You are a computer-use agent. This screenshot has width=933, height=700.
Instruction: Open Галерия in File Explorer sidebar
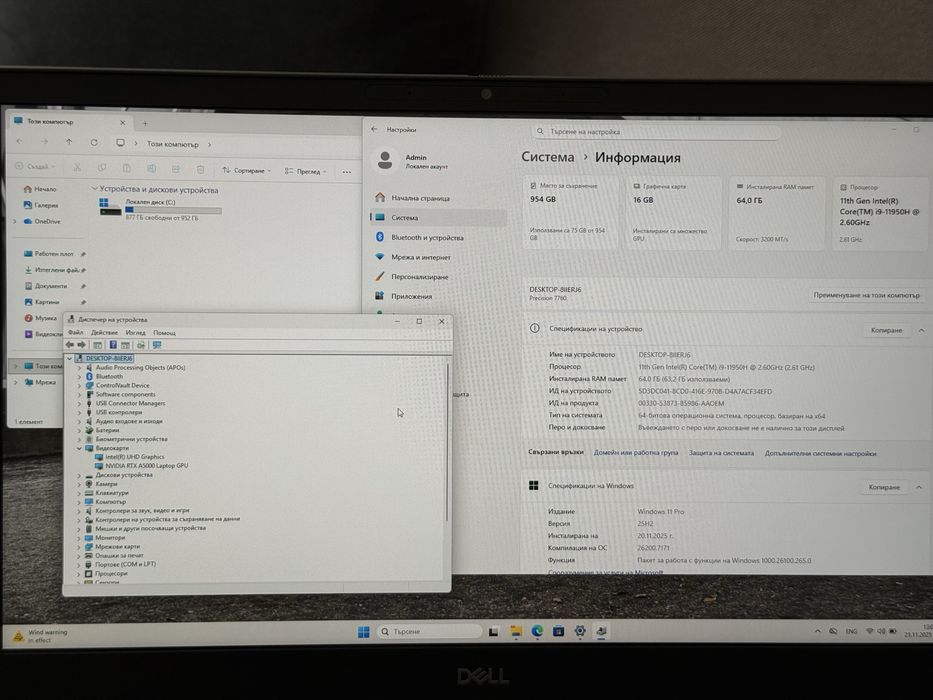(x=46, y=205)
